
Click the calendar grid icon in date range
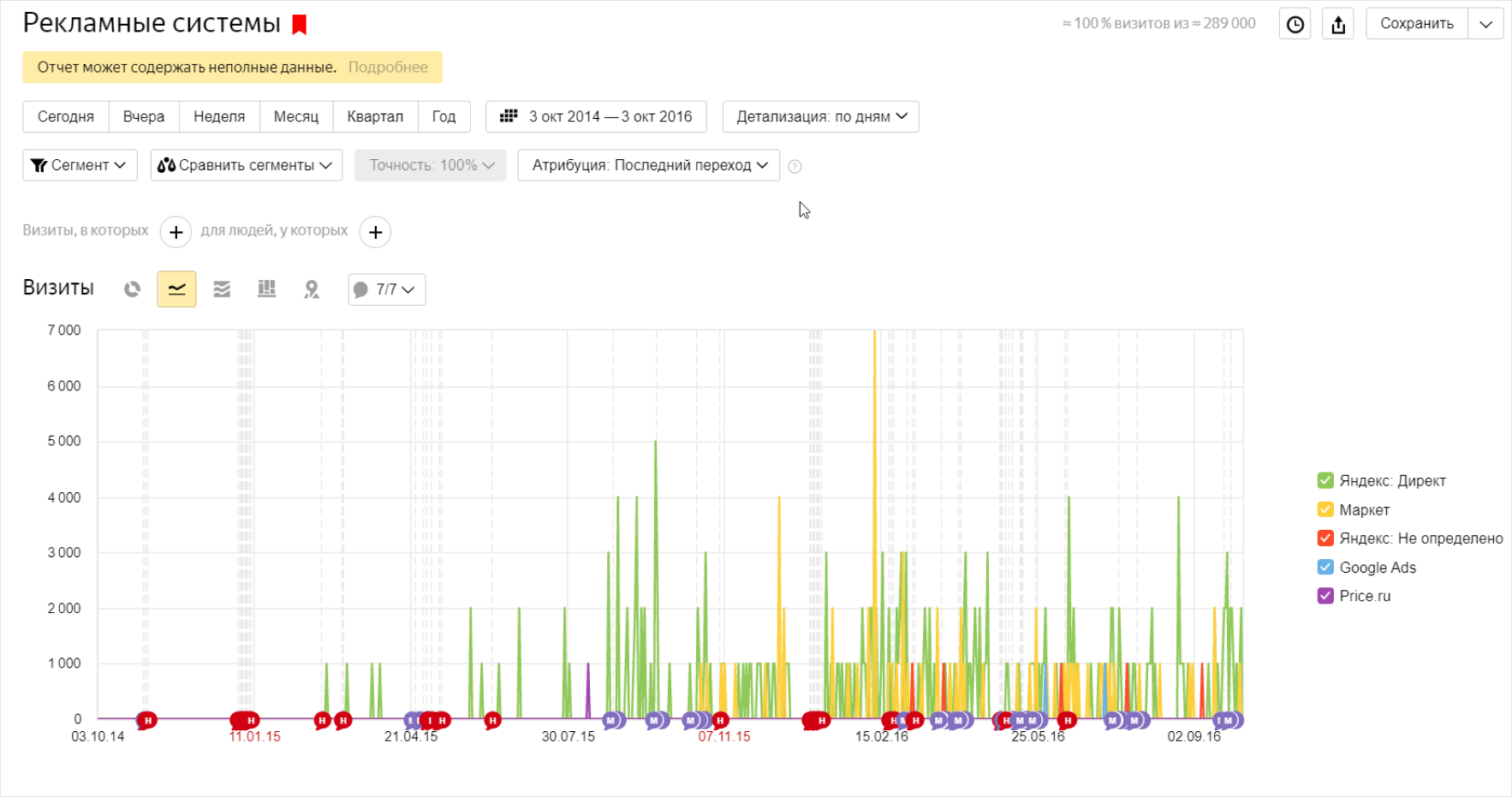tap(509, 116)
